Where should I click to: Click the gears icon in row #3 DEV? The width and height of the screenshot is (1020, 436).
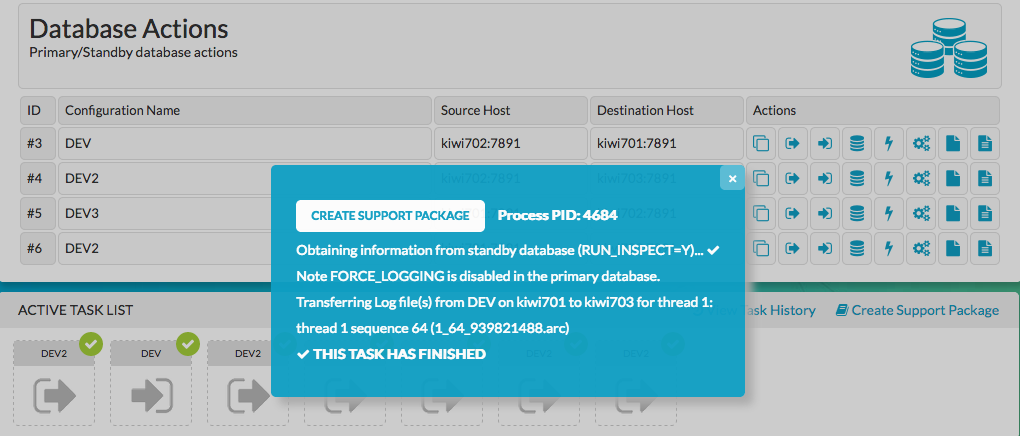pos(920,143)
